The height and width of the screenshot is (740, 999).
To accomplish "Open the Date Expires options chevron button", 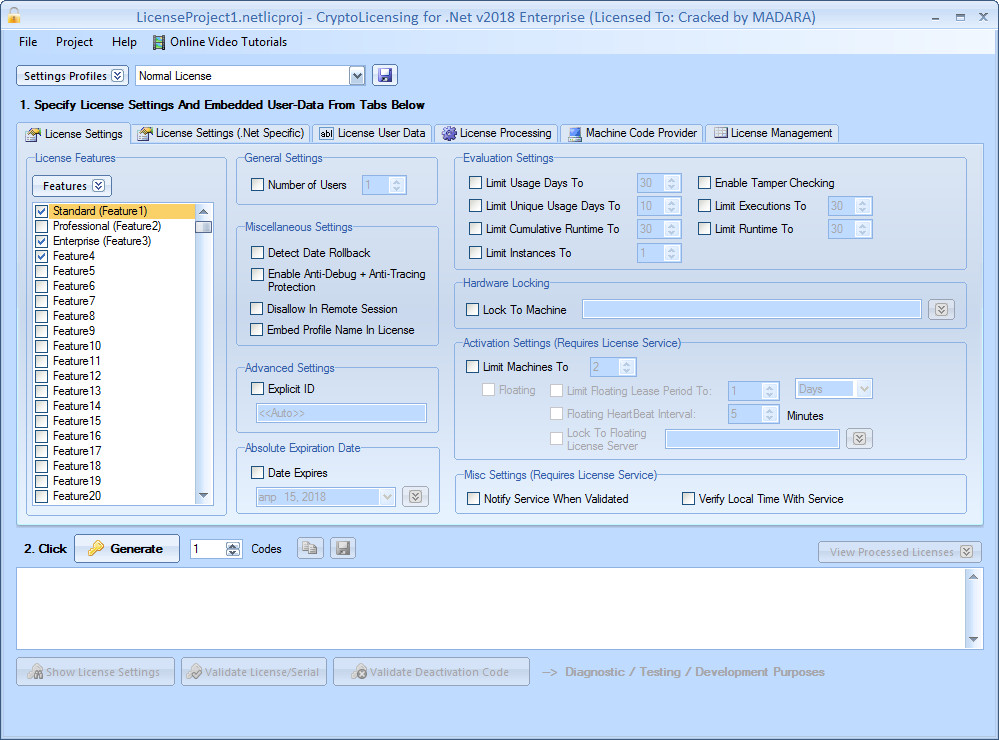I will [415, 497].
